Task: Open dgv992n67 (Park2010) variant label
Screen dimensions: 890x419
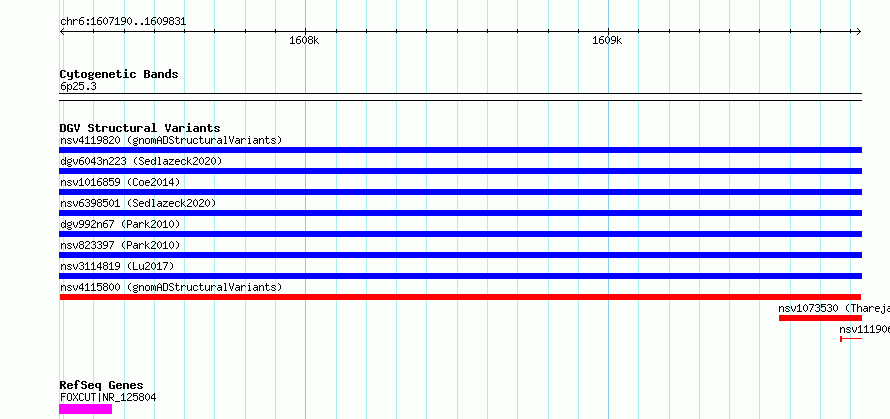Action: 120,224
